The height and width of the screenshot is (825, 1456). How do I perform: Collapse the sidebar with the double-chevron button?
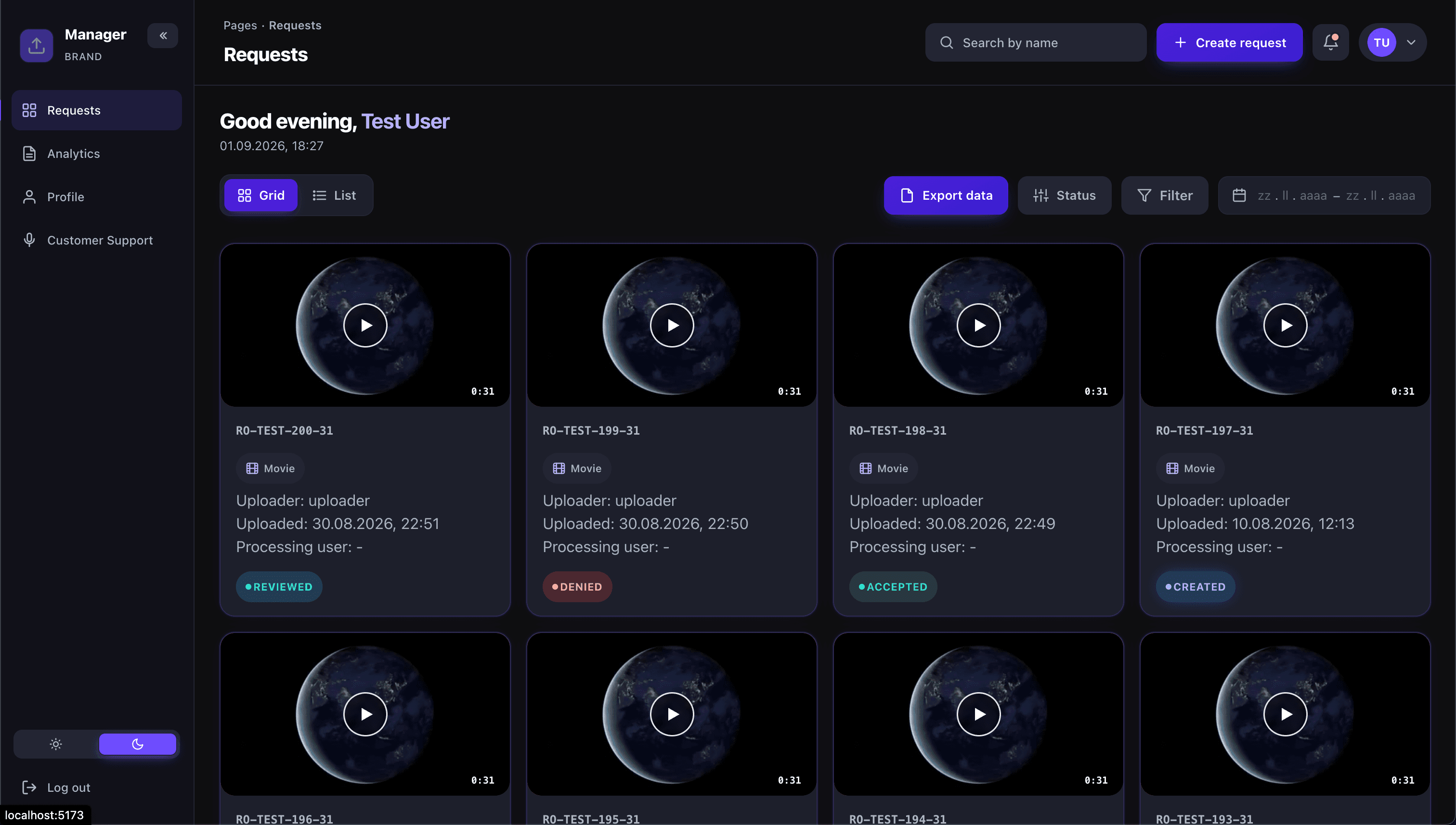click(163, 36)
